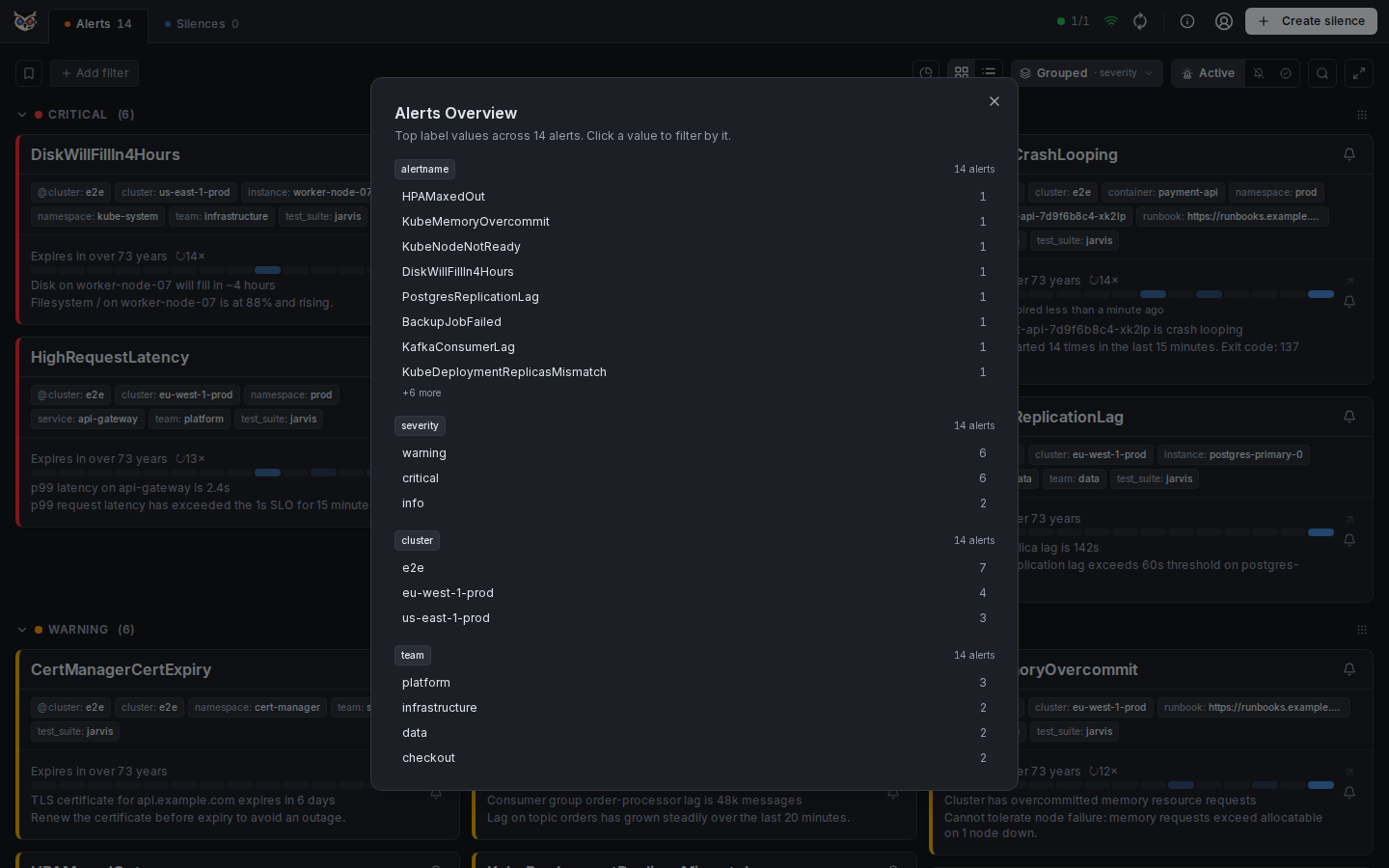Image resolution: width=1389 pixels, height=868 pixels.
Task: Silence the CrashLooping alert via its row bell
Action: 1349,302
